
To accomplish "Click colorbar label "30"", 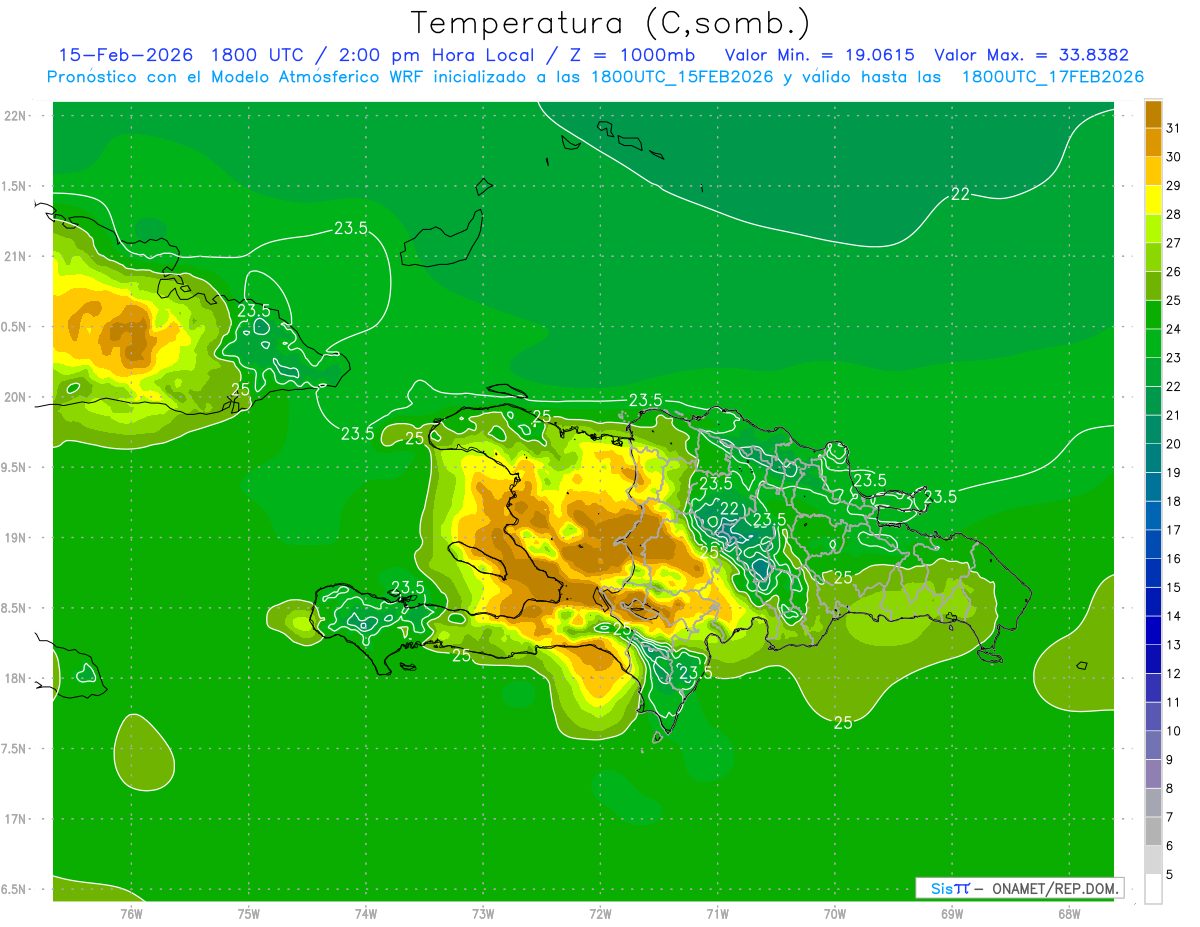I will click(1173, 156).
